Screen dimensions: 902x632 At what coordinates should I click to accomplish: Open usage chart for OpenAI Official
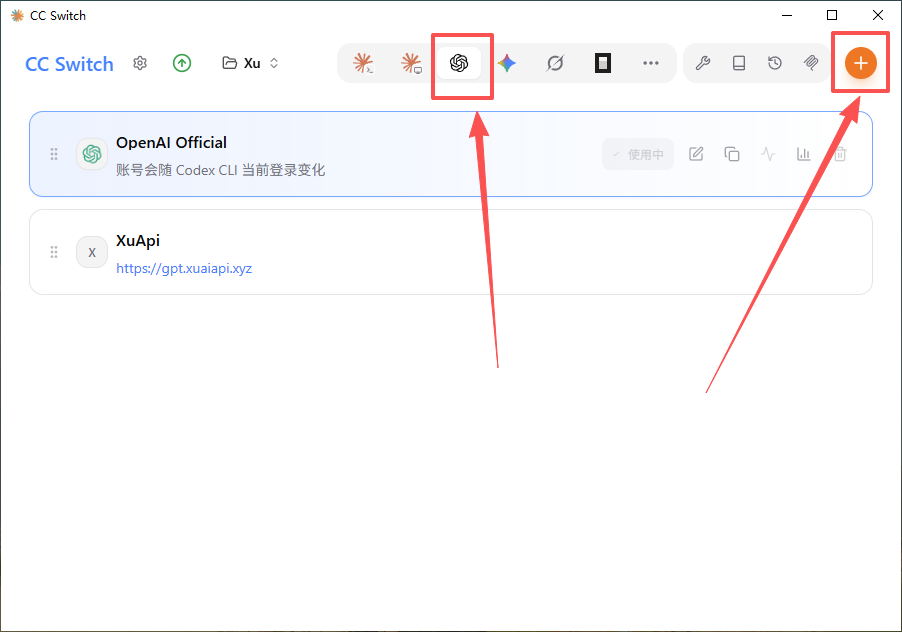(x=804, y=154)
